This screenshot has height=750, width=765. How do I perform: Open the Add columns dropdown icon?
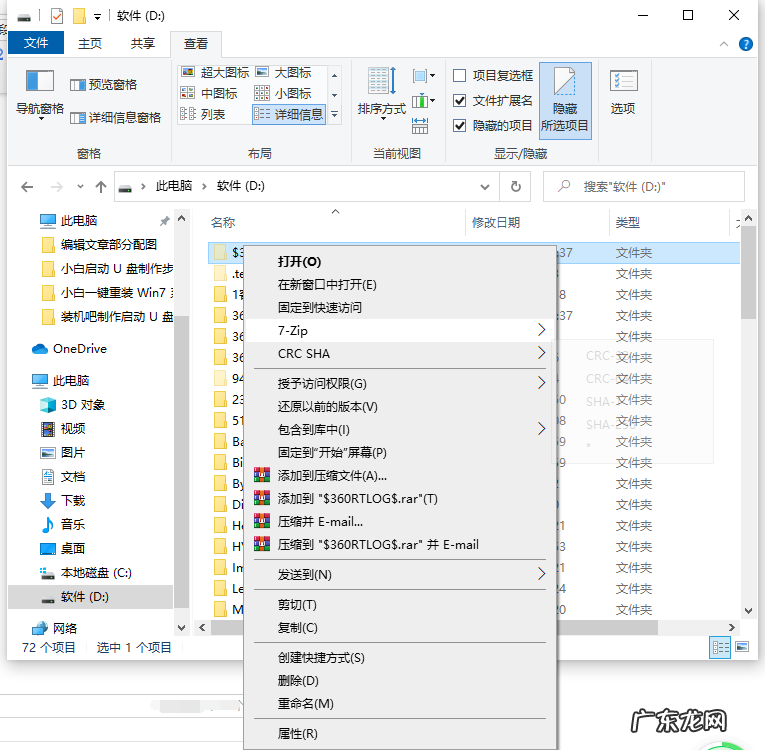coord(423,101)
